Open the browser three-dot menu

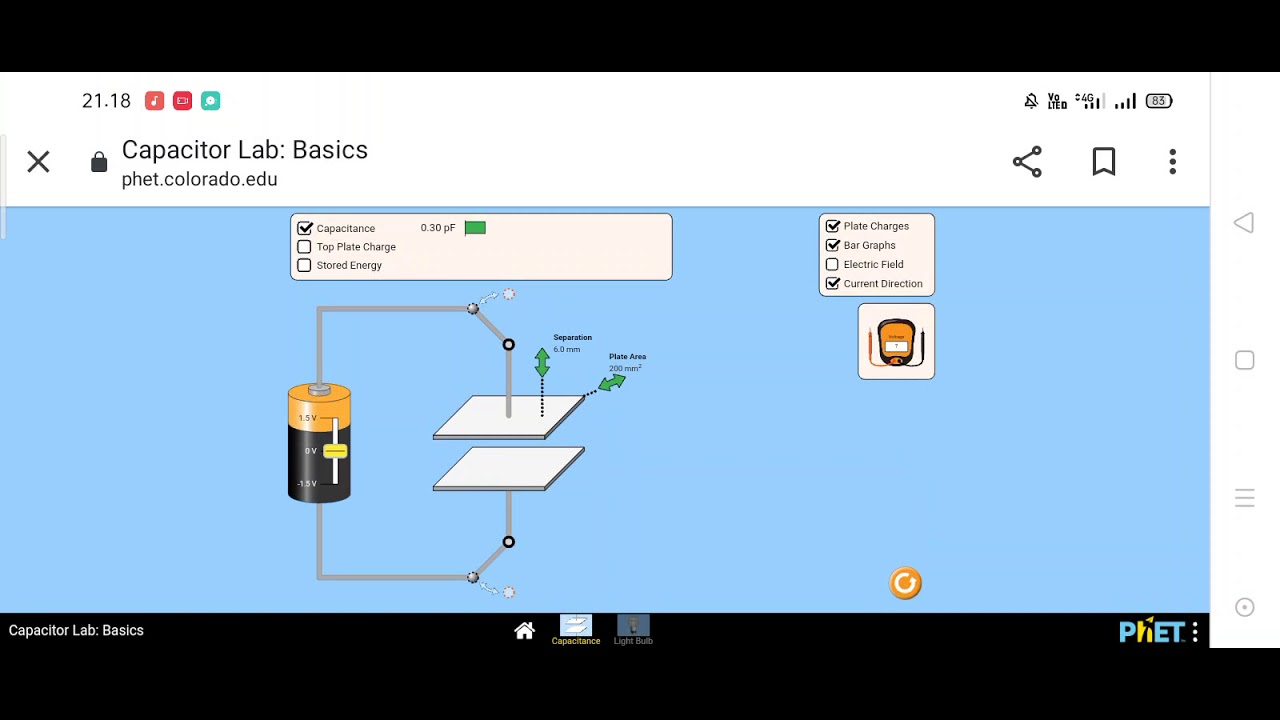[1173, 162]
